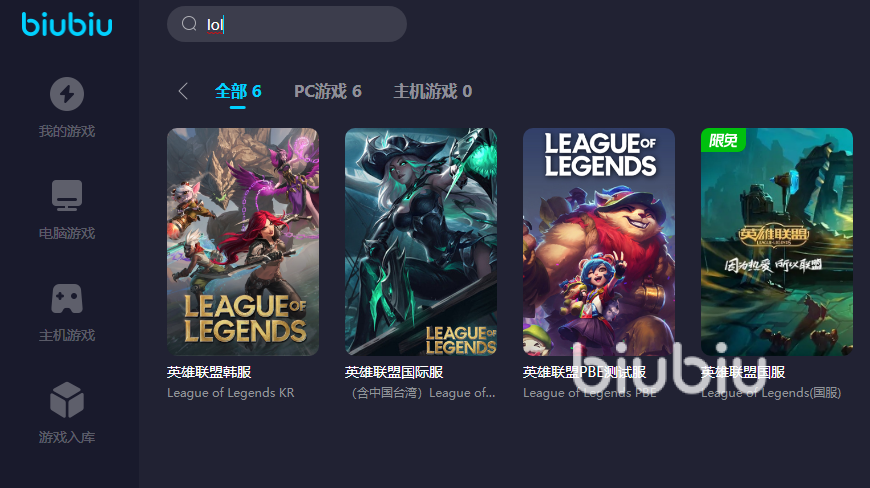Click the search magnifier icon
Viewport: 870px width, 488px height.
tap(189, 24)
